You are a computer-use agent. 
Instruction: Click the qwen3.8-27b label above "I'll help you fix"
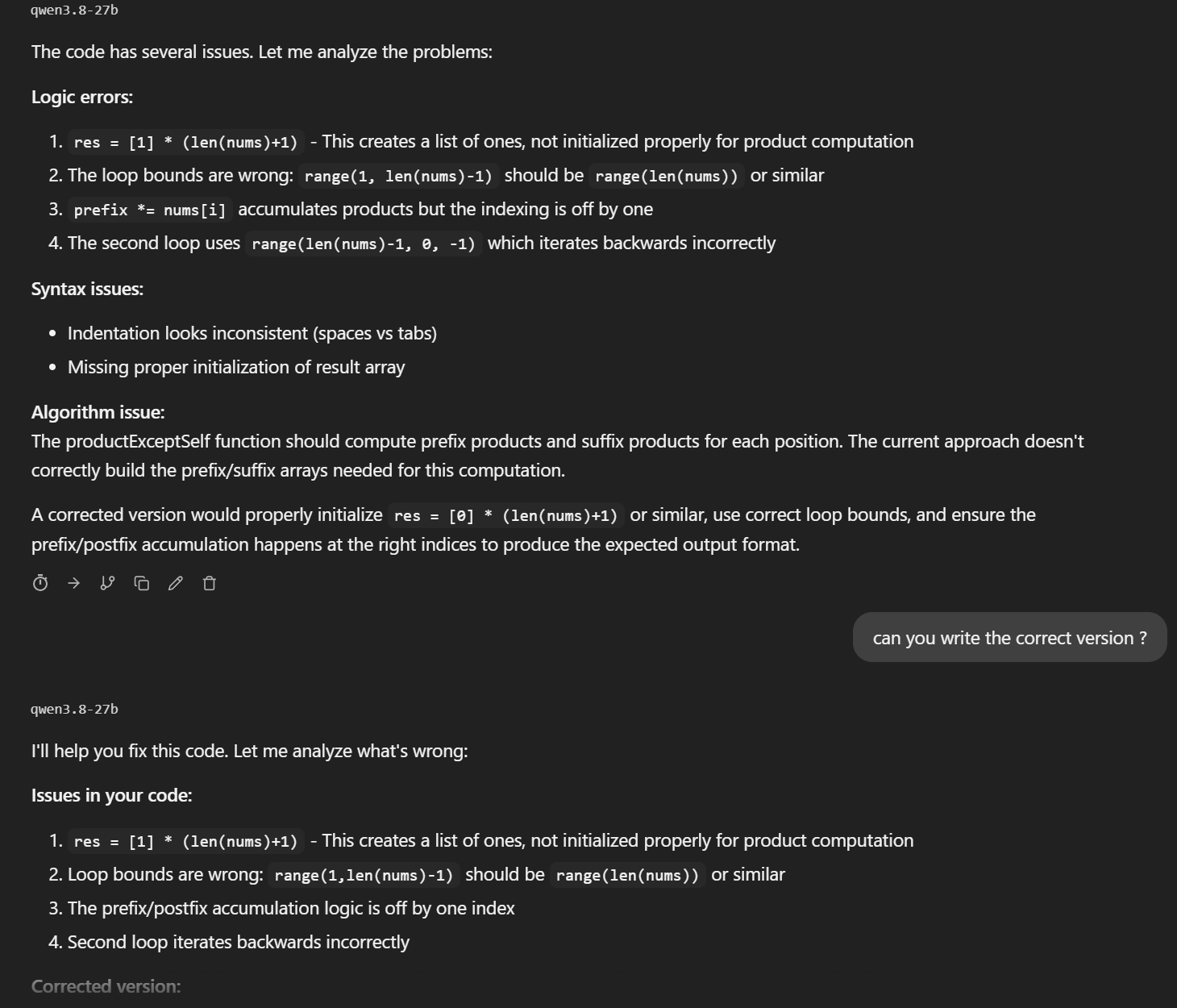(74, 710)
